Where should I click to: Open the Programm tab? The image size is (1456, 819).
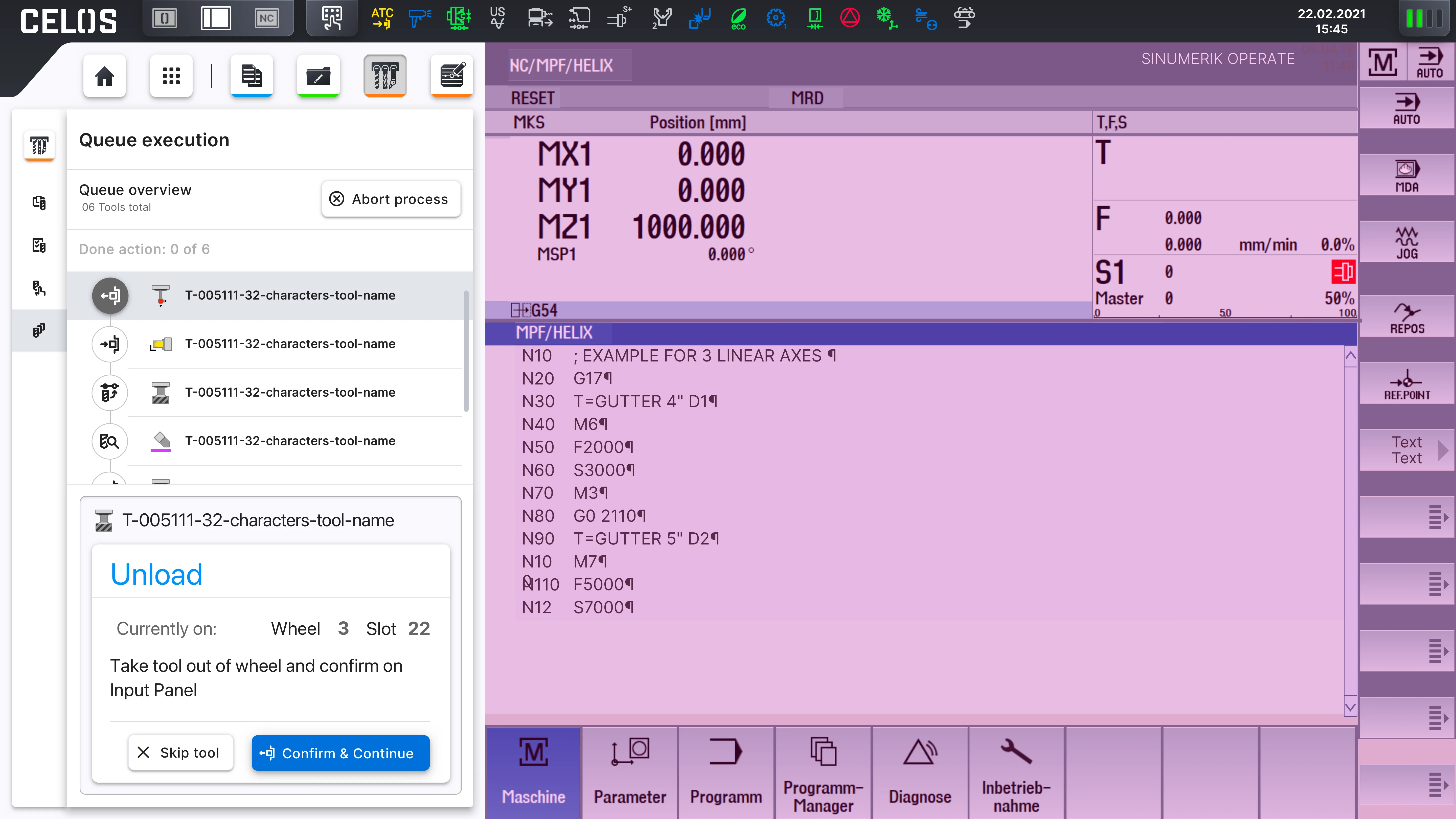tap(726, 773)
